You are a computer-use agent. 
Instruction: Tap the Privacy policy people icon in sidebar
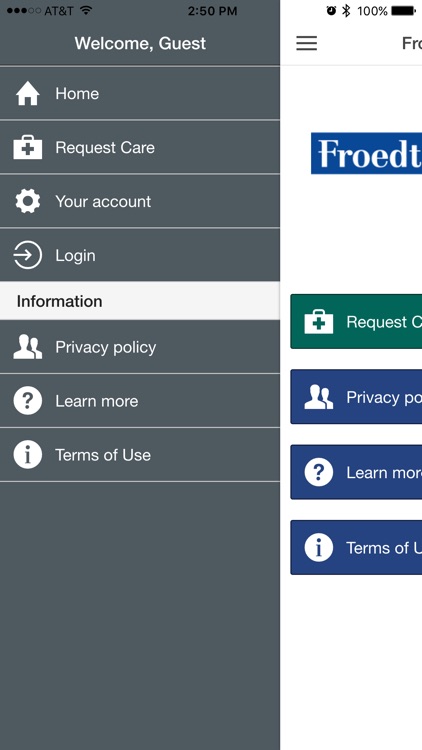[28, 347]
